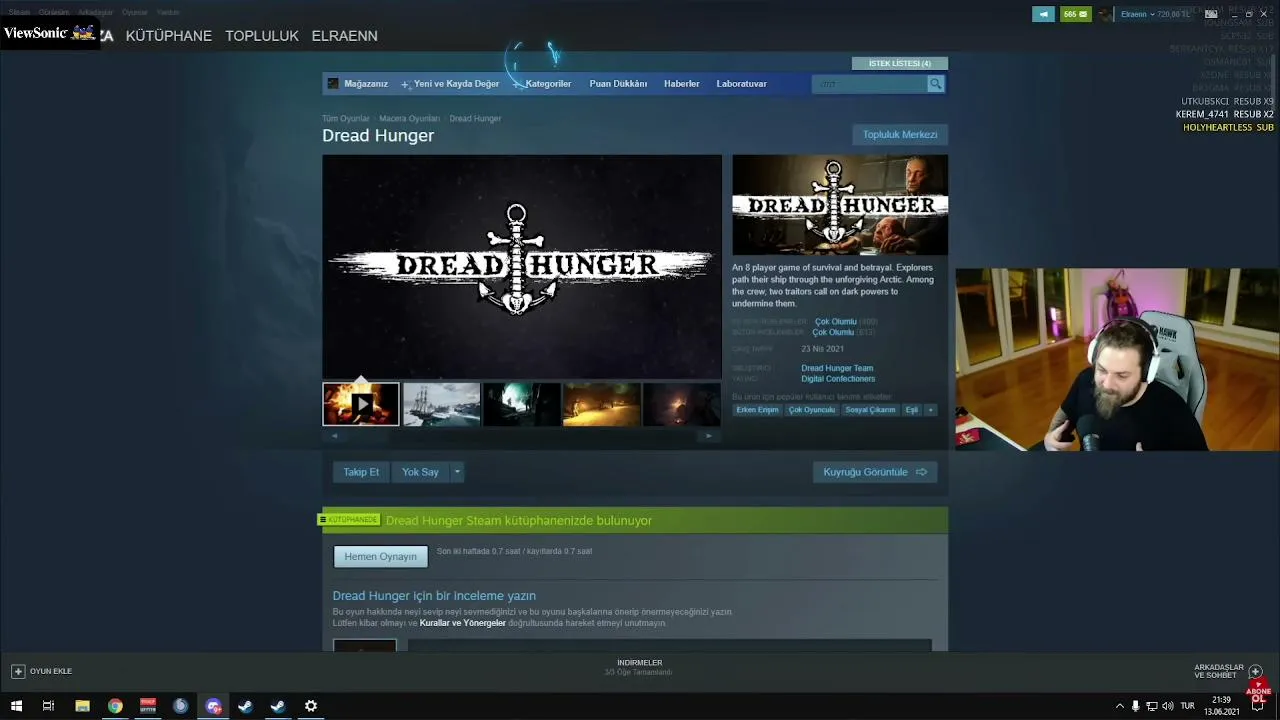
Task: Open File Explorer from the taskbar
Action: [82, 706]
